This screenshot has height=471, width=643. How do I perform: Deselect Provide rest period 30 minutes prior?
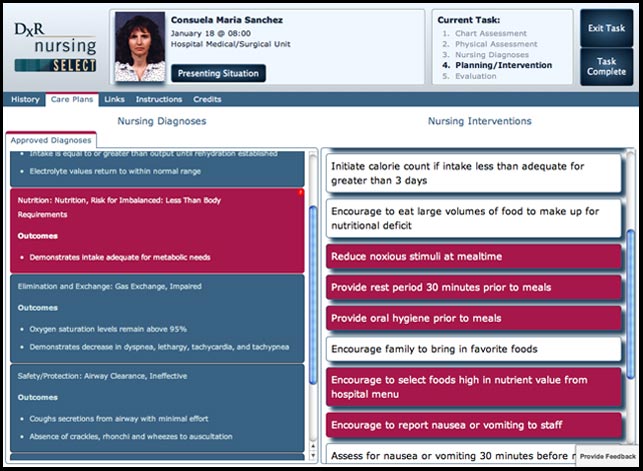coord(474,287)
